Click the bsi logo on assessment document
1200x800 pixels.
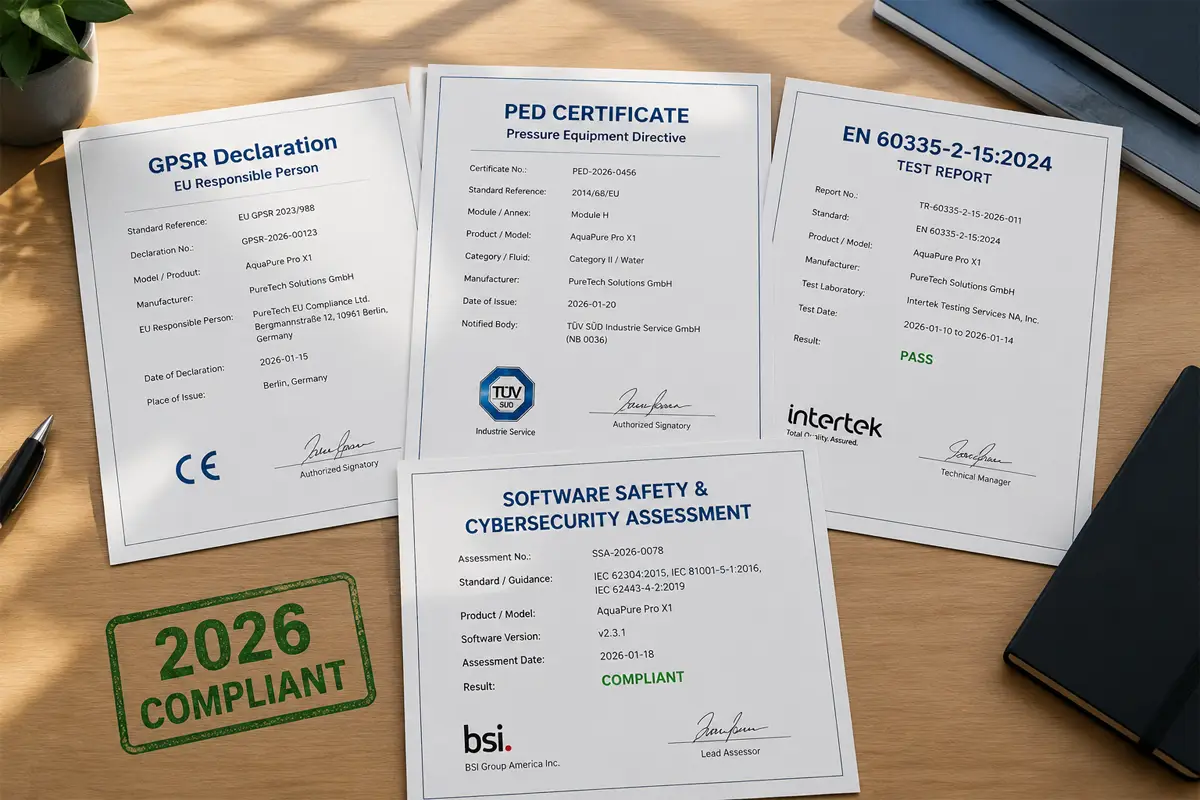tap(487, 738)
